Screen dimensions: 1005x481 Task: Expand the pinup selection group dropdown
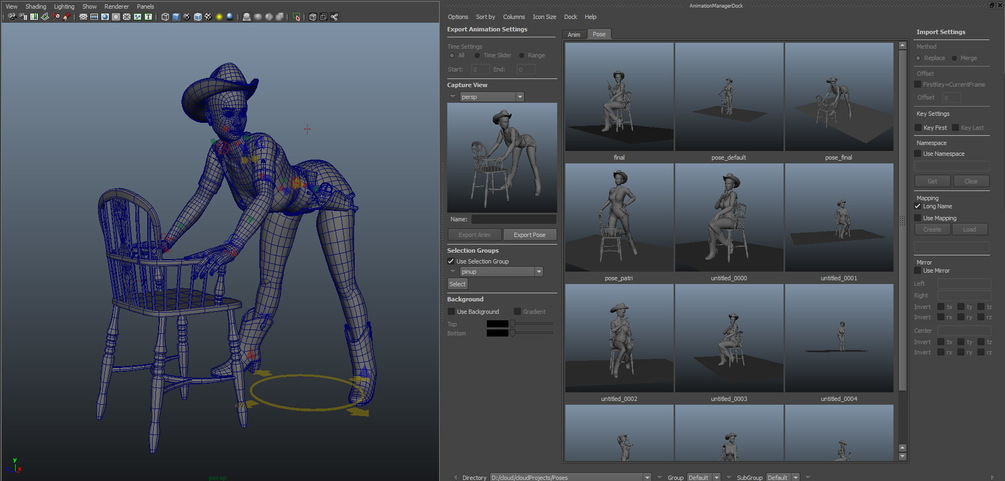501,272
